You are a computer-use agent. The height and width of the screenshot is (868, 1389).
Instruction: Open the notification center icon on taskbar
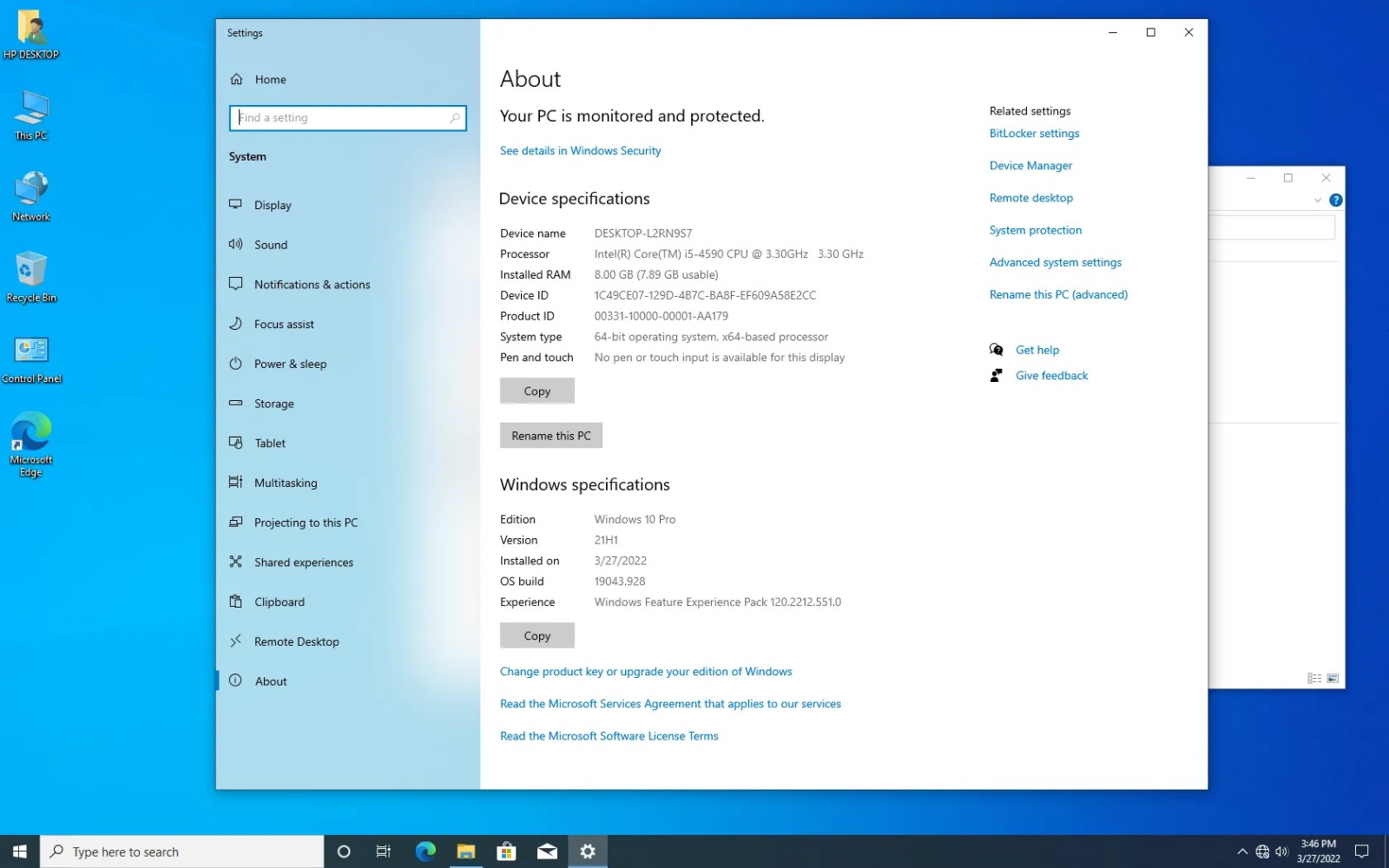[x=1362, y=852]
